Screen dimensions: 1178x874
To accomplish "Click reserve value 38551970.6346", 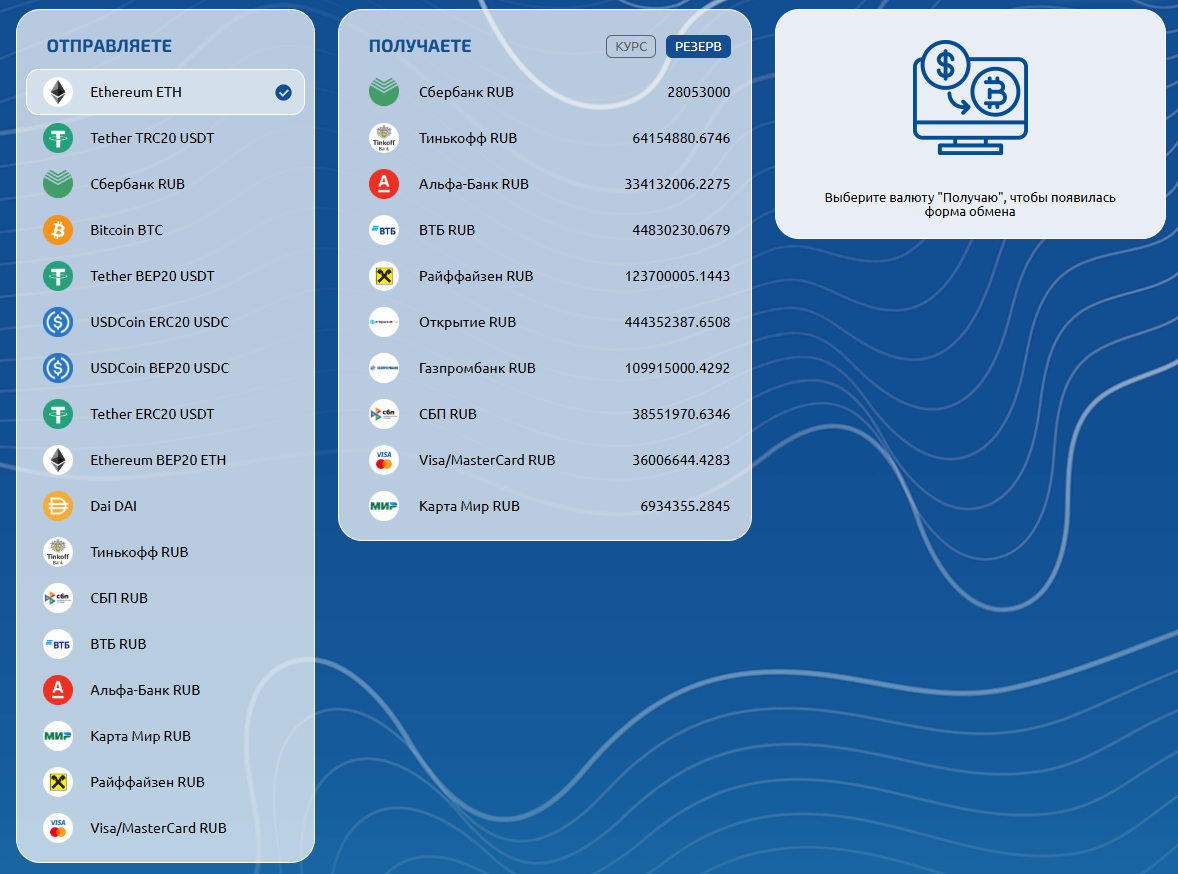I will pyautogui.click(x=681, y=414).
